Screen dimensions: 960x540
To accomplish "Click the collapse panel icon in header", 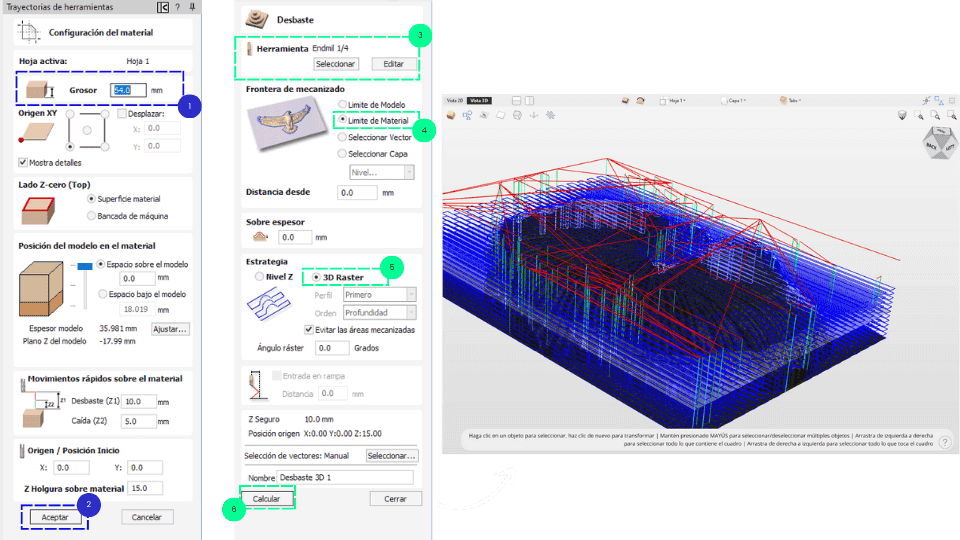I will [x=162, y=7].
